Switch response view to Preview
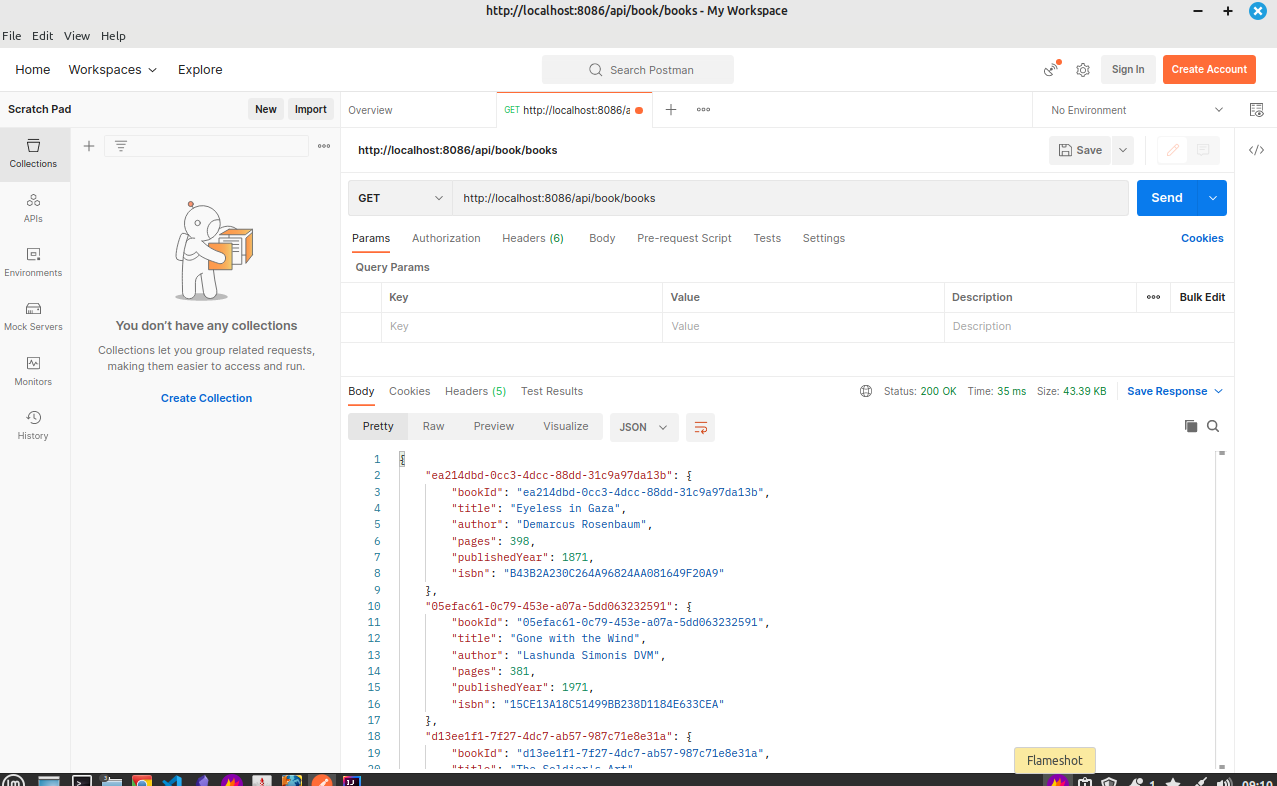This screenshot has width=1277, height=786. pos(494,427)
